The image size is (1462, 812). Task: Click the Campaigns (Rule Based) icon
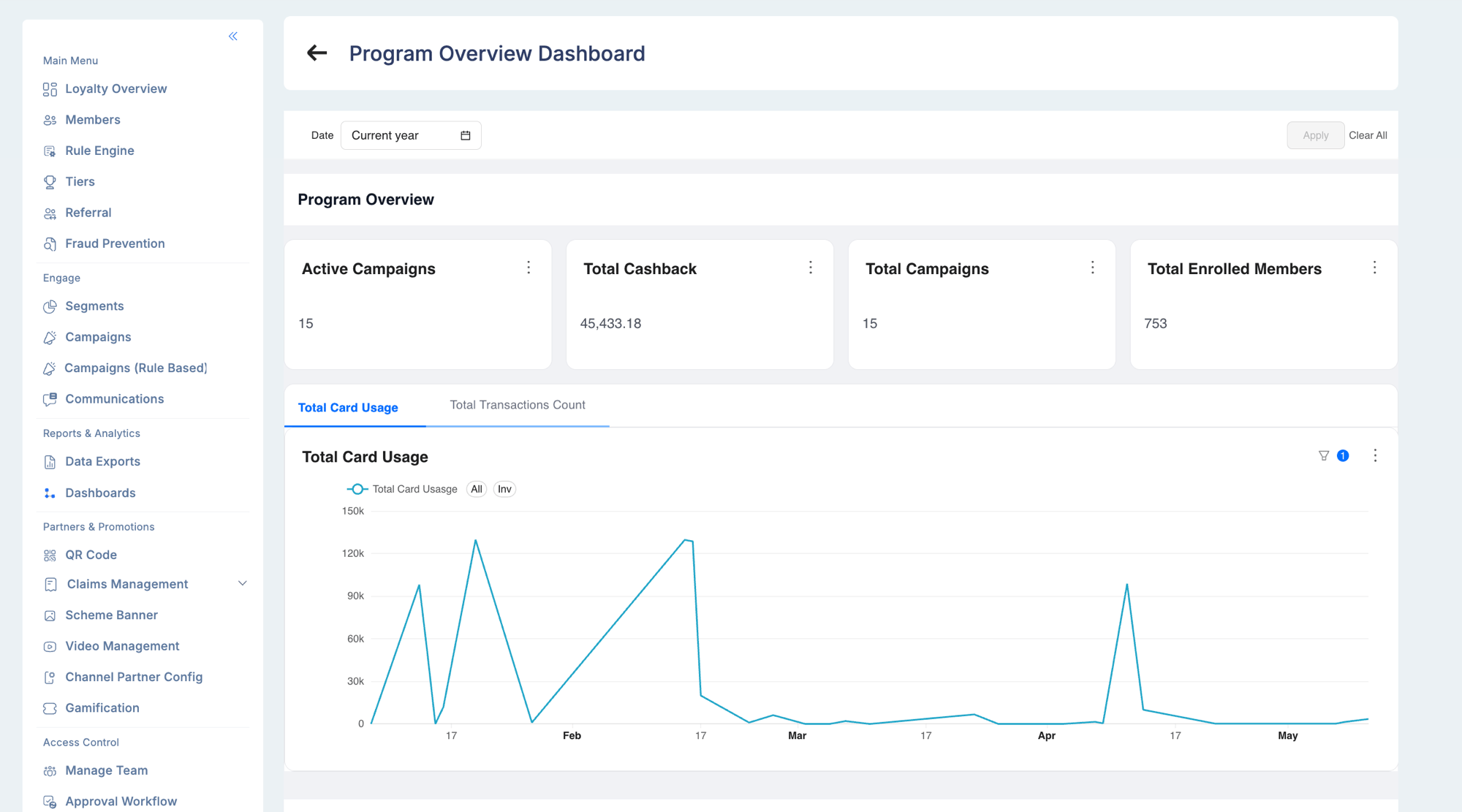pos(49,368)
